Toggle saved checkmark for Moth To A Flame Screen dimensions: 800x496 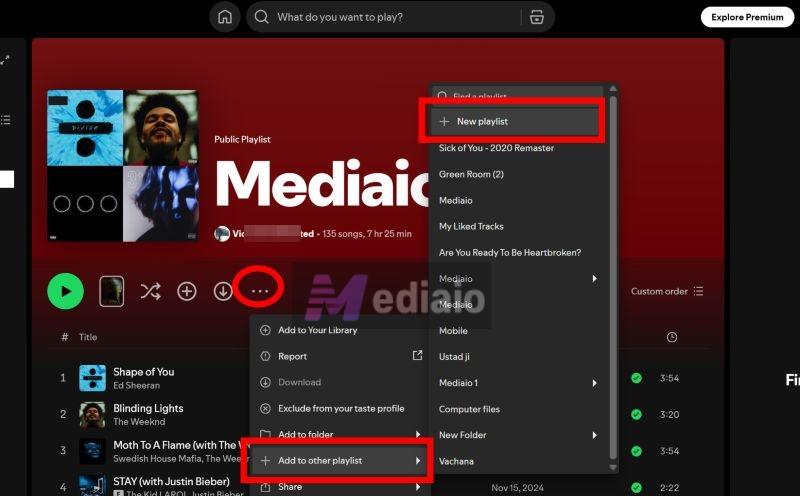[636, 451]
